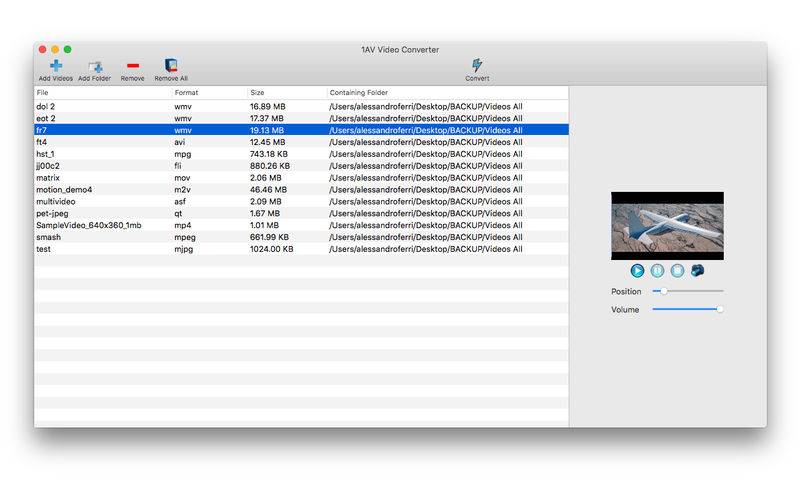The height and width of the screenshot is (500, 800).
Task: Click the mov format cell
Action: pos(182,178)
